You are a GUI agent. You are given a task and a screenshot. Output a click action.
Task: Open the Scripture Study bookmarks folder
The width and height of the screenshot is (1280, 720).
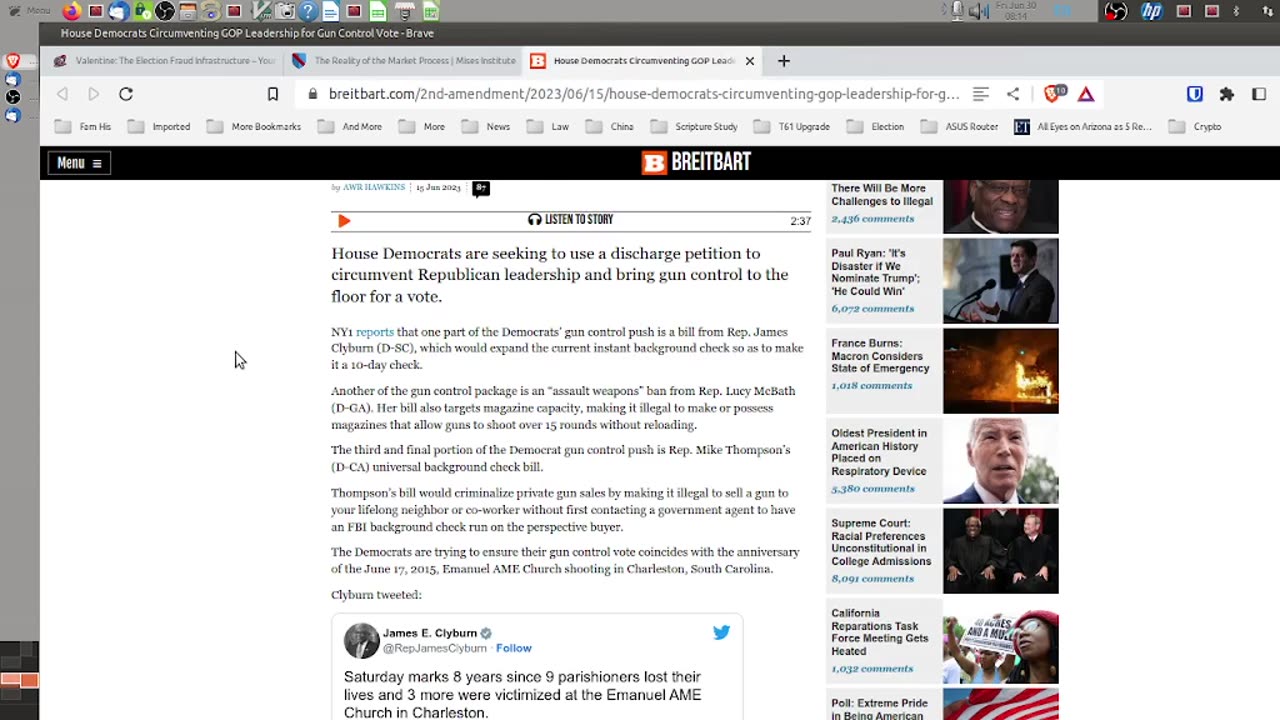pyautogui.click(x=694, y=127)
